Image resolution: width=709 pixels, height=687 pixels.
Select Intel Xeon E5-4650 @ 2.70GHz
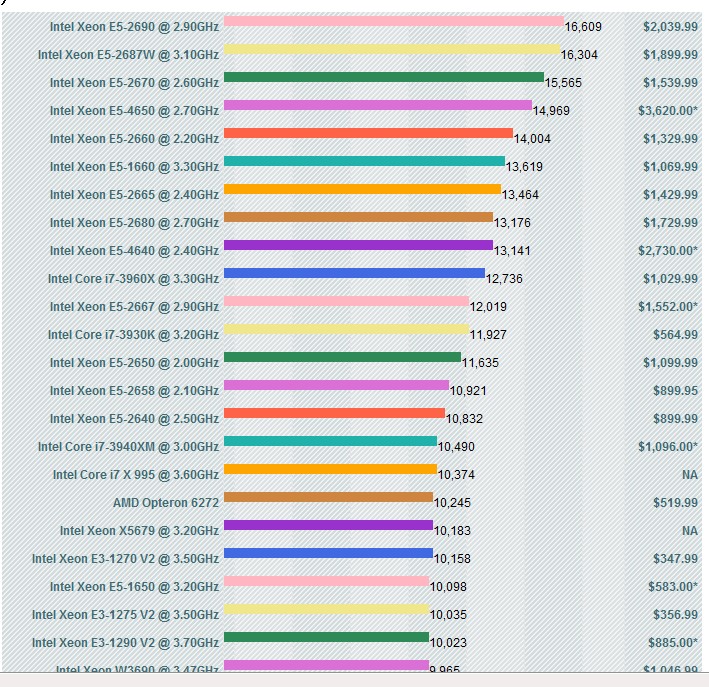point(134,111)
